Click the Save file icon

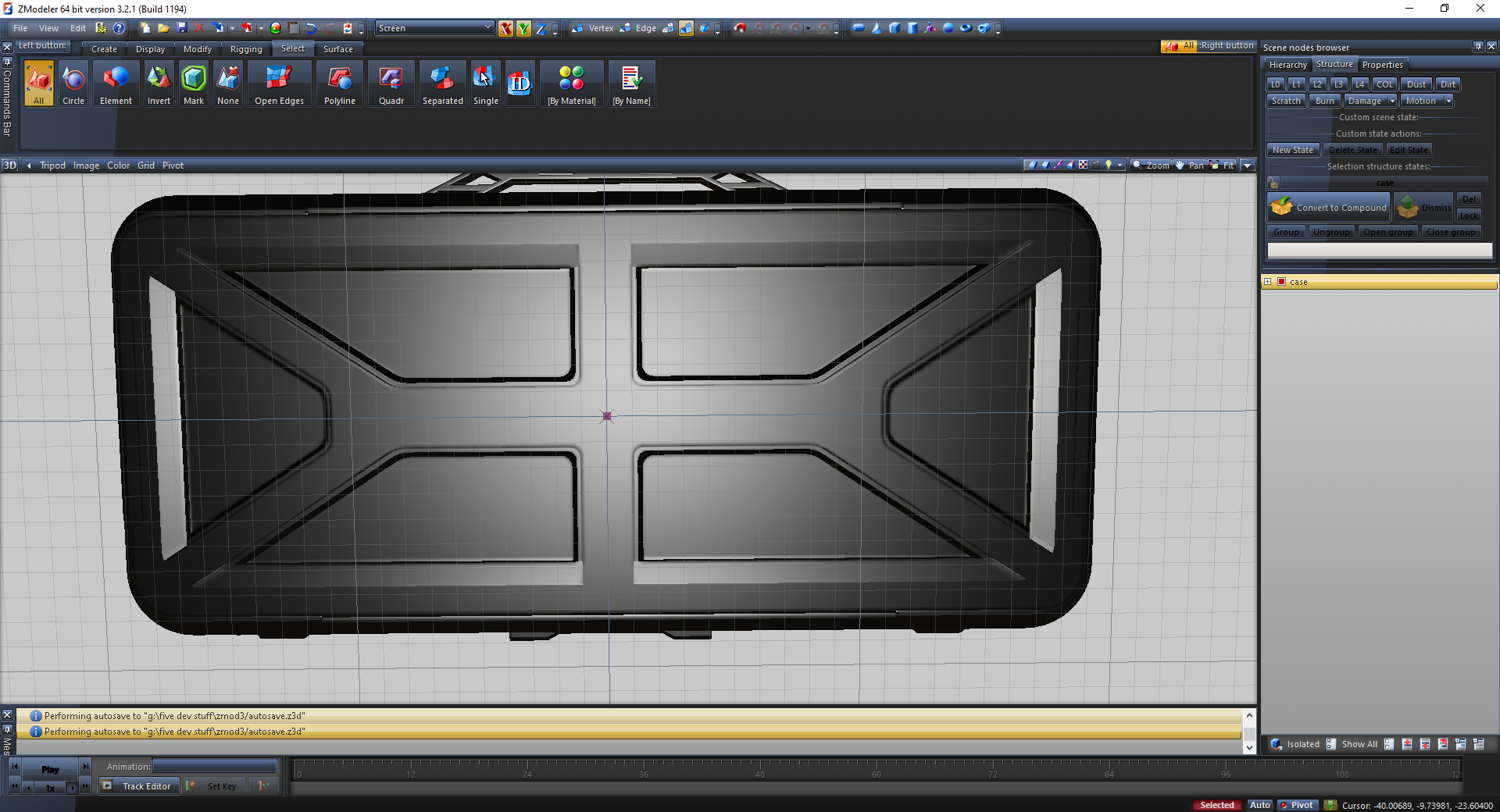(182, 28)
